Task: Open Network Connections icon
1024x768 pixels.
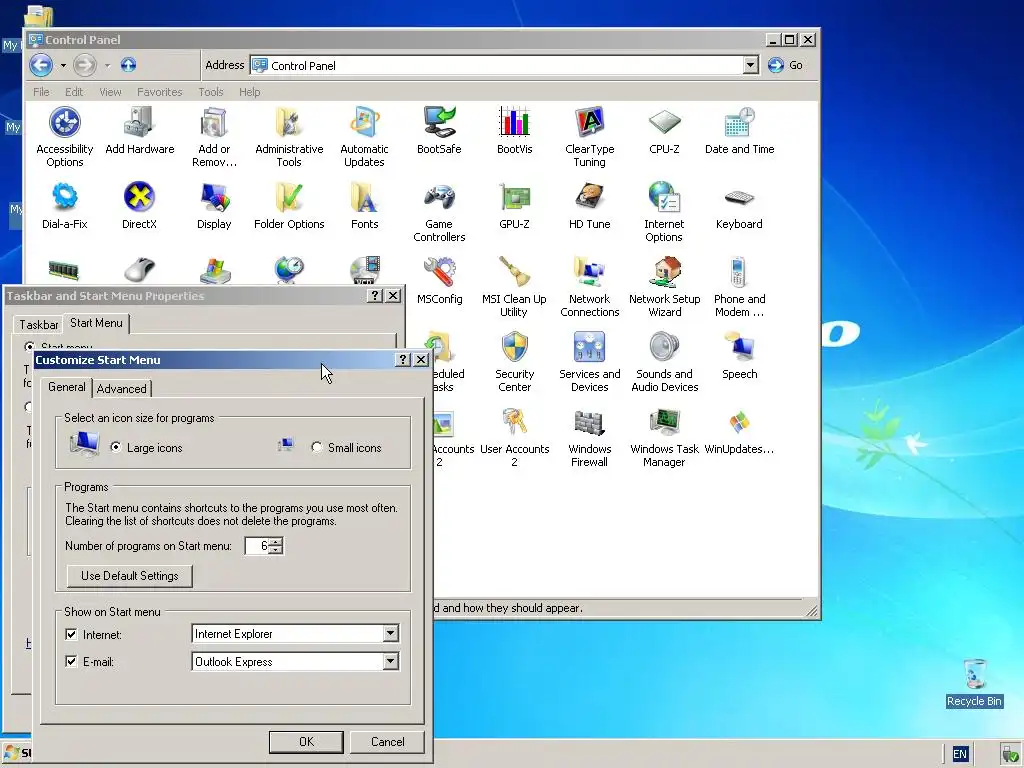Action: 589,287
